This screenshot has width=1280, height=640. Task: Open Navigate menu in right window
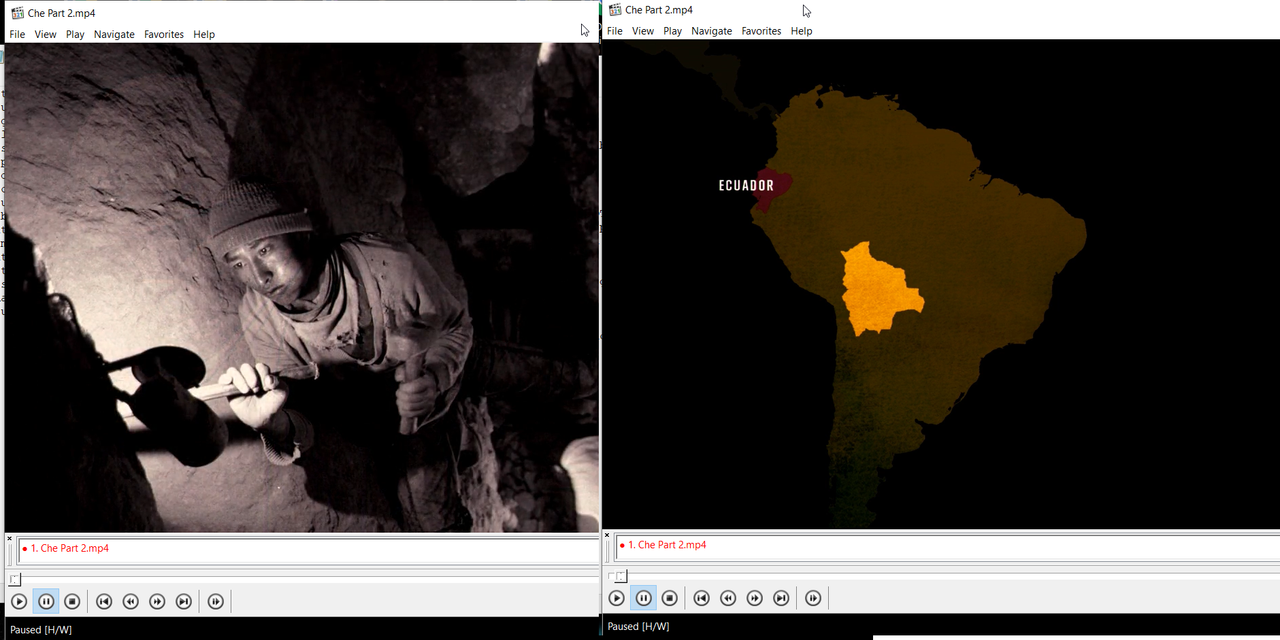[712, 31]
